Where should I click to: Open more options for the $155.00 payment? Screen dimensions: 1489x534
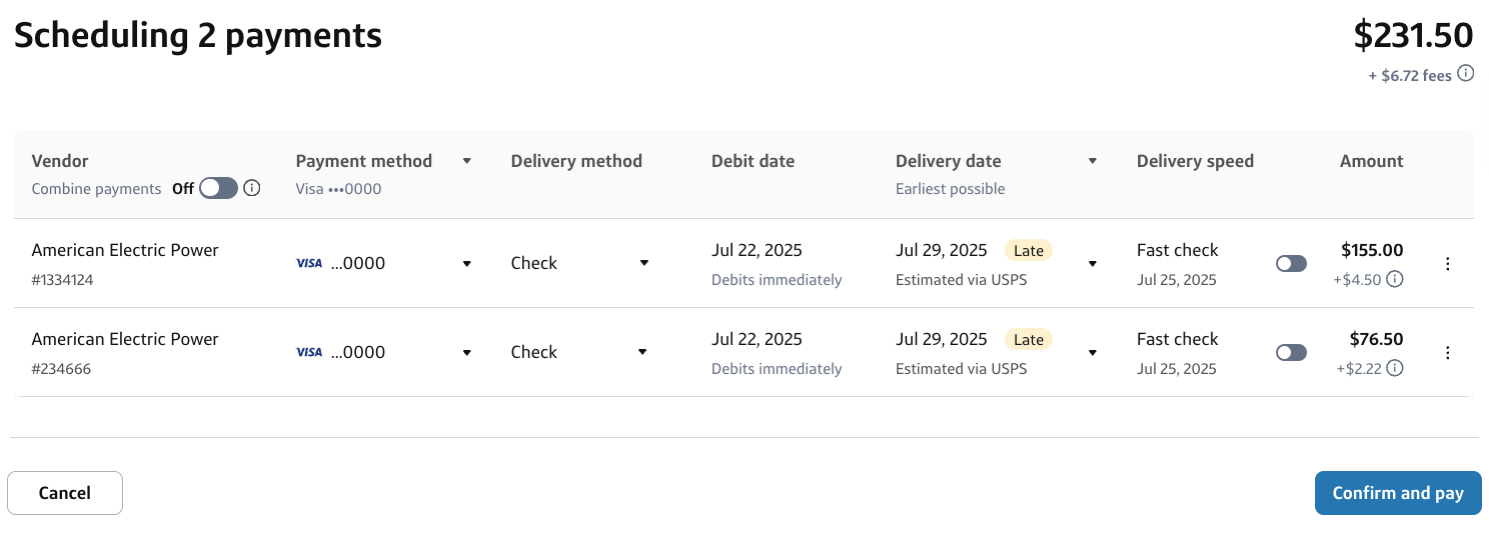(x=1448, y=264)
